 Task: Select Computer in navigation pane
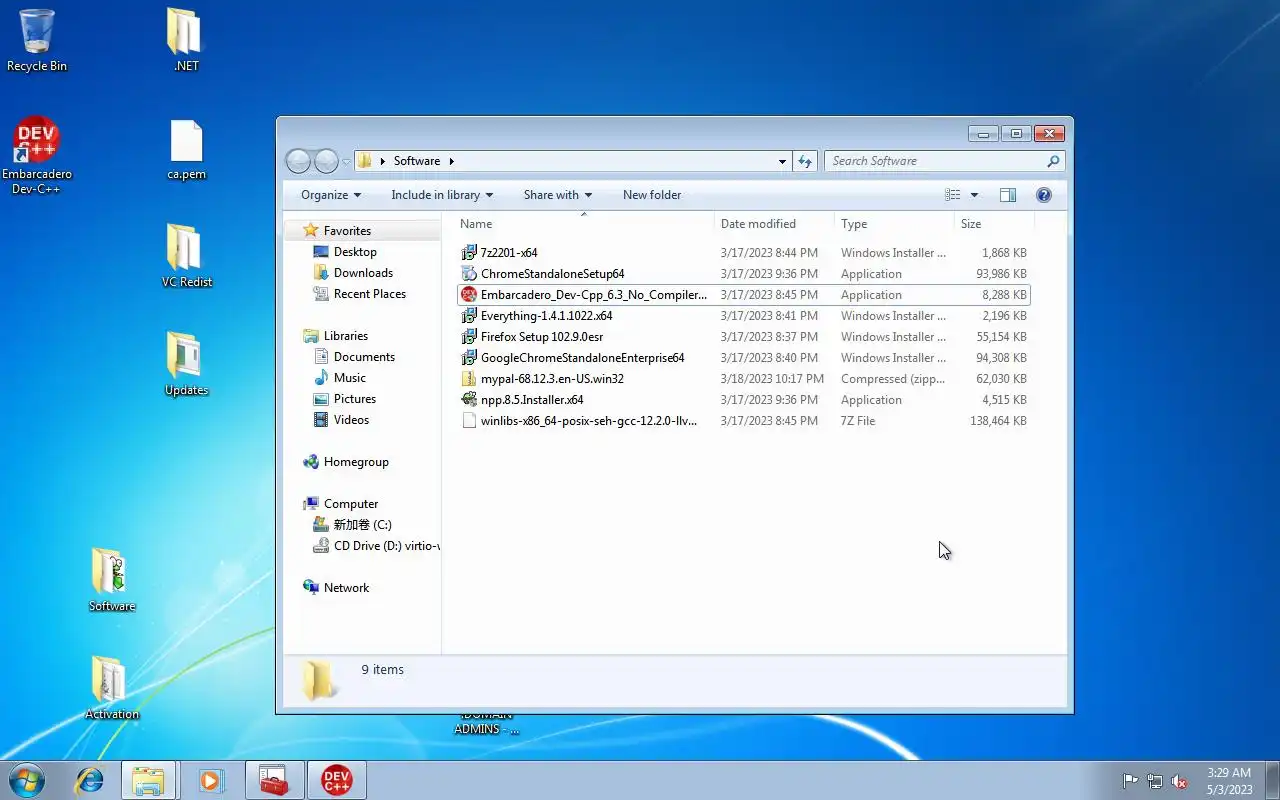tap(351, 504)
